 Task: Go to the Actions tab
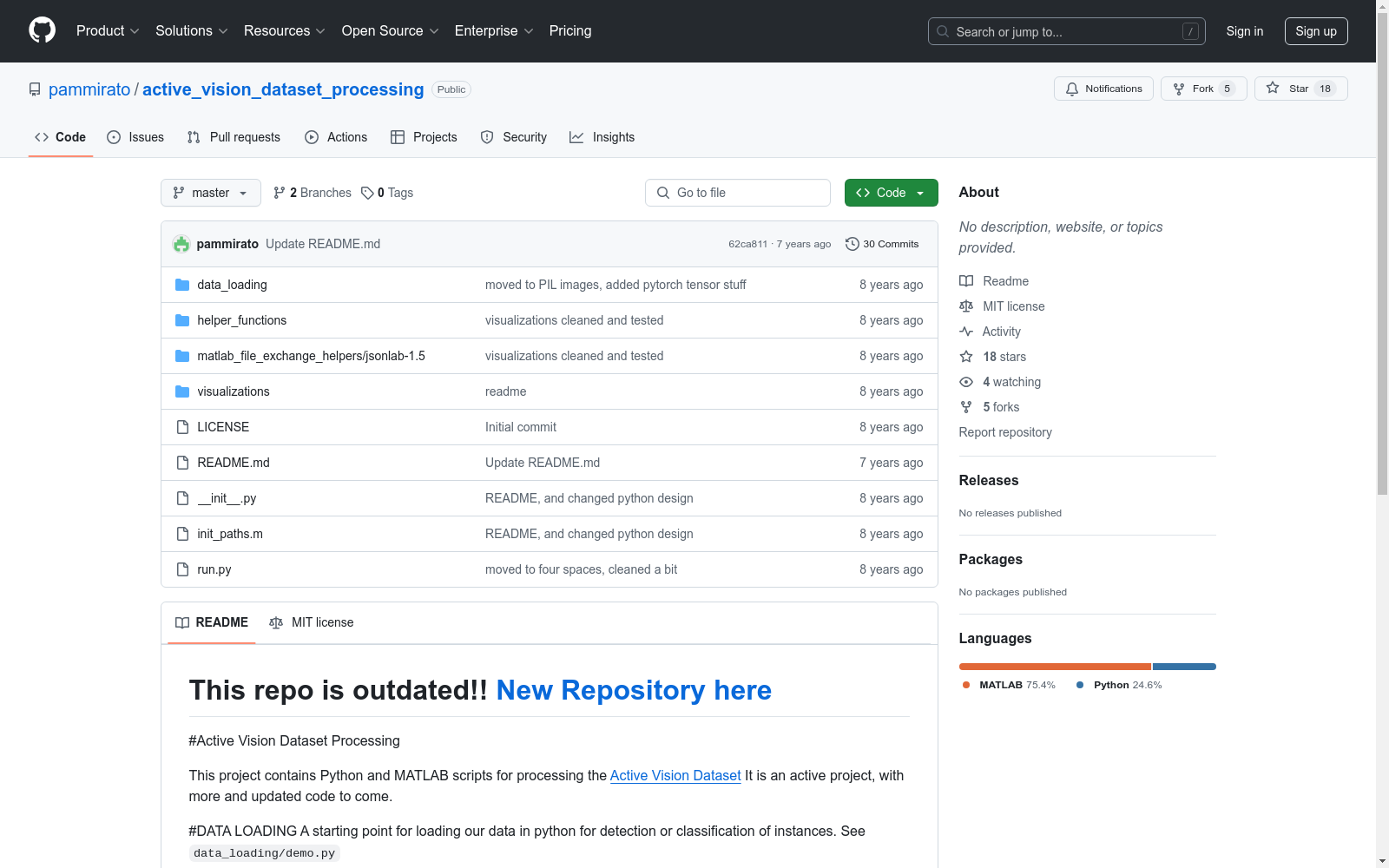coord(336,137)
